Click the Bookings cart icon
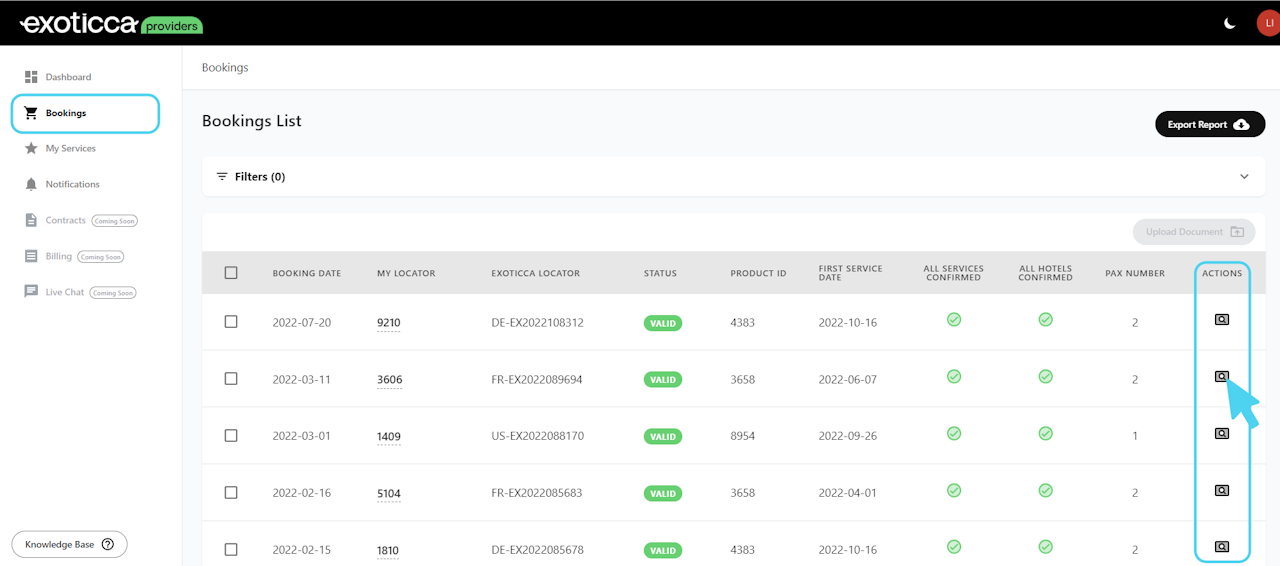 31,113
